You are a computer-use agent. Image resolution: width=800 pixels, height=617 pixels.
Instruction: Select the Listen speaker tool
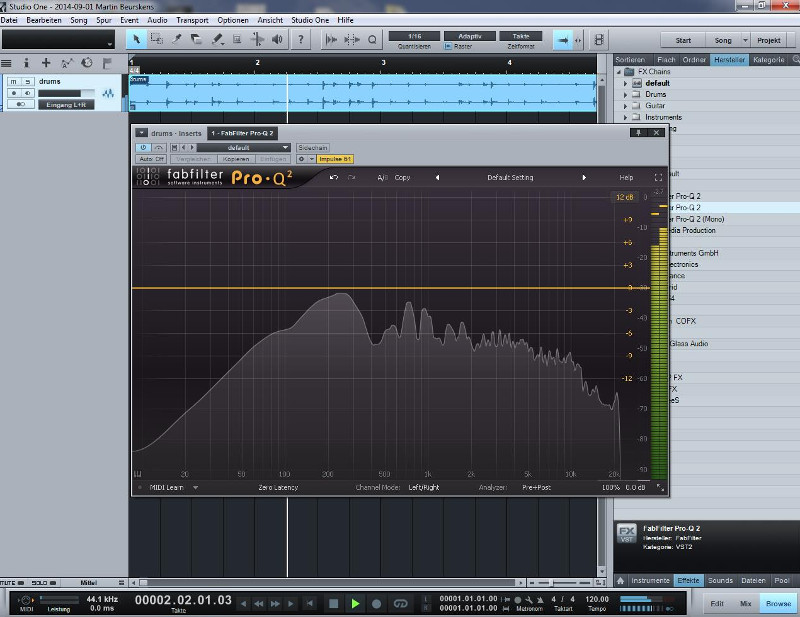277,39
